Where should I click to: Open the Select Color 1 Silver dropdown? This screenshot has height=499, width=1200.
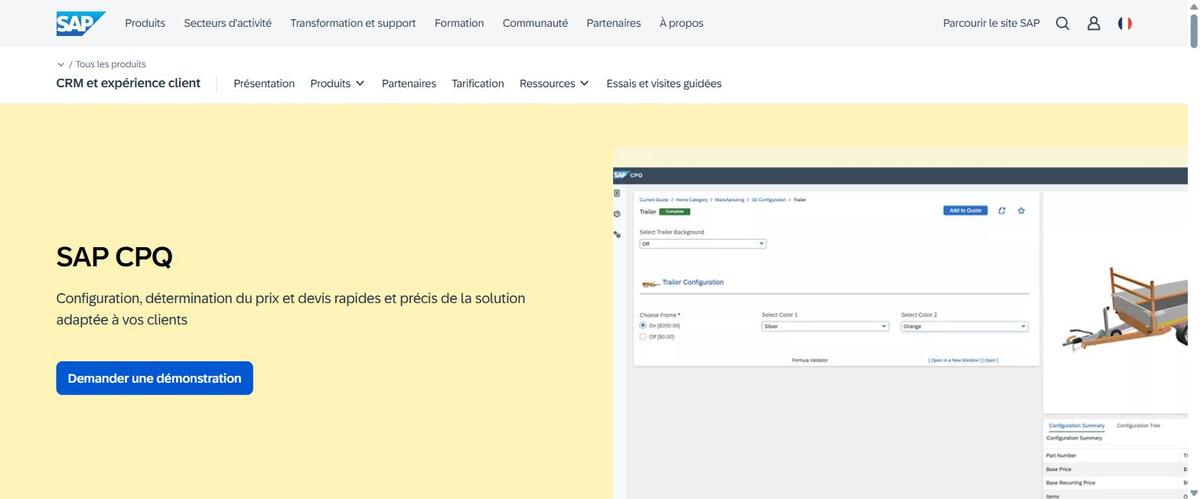(x=825, y=326)
